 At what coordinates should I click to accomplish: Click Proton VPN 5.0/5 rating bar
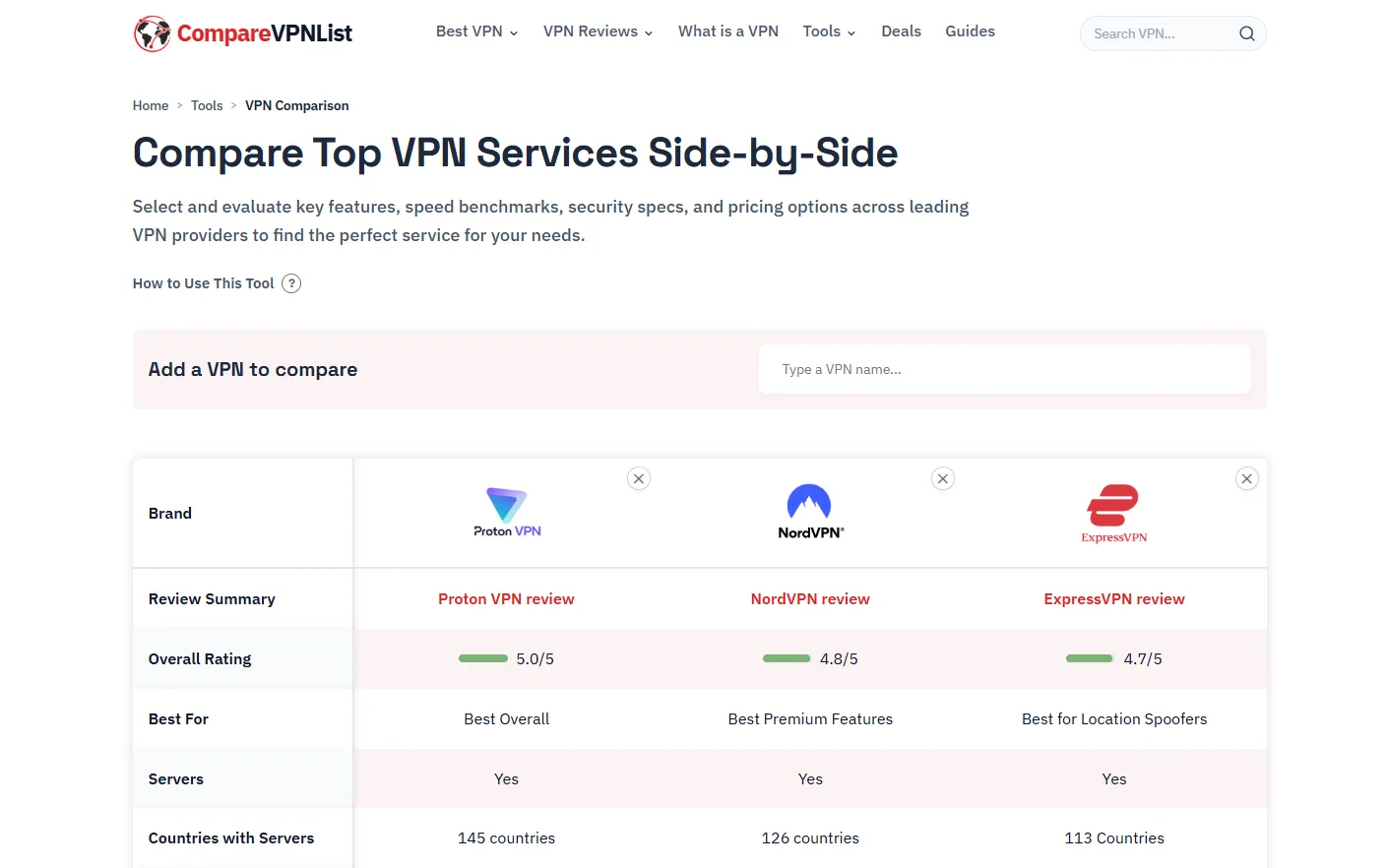tap(483, 658)
